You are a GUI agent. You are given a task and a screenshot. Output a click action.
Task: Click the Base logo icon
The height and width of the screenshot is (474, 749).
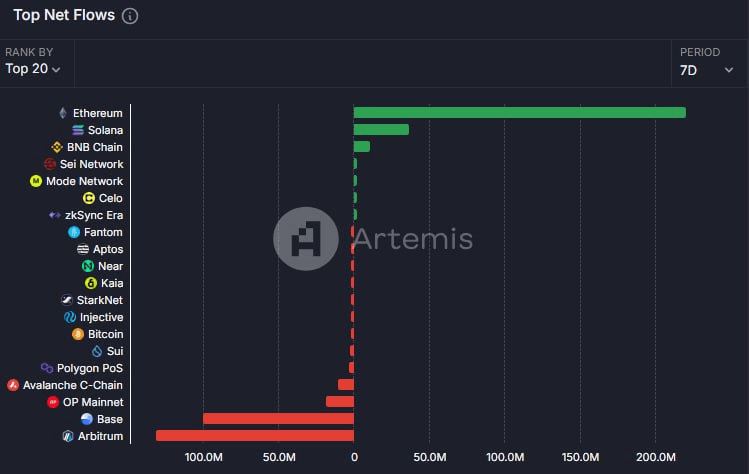point(87,419)
